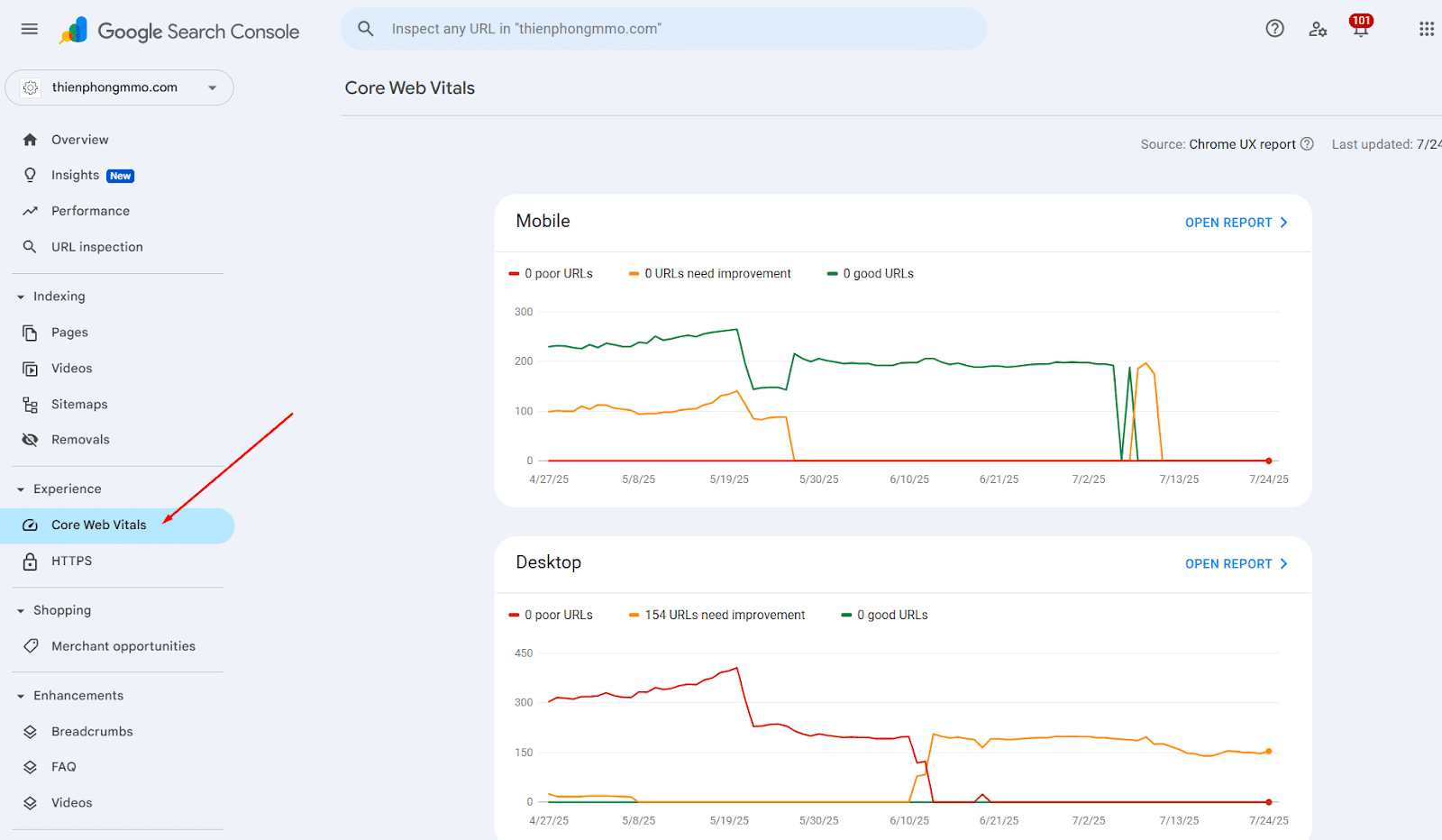Click the Chrome UX report info icon

(x=1307, y=144)
